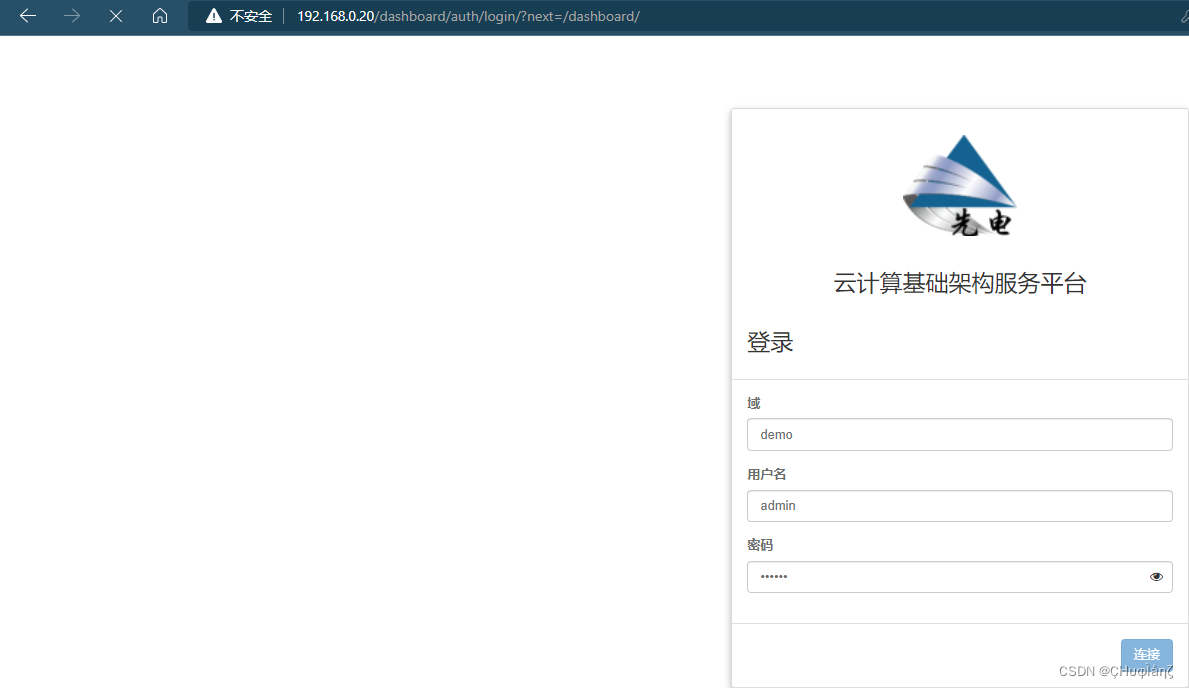Focus the 域 field containing demo

click(x=959, y=435)
